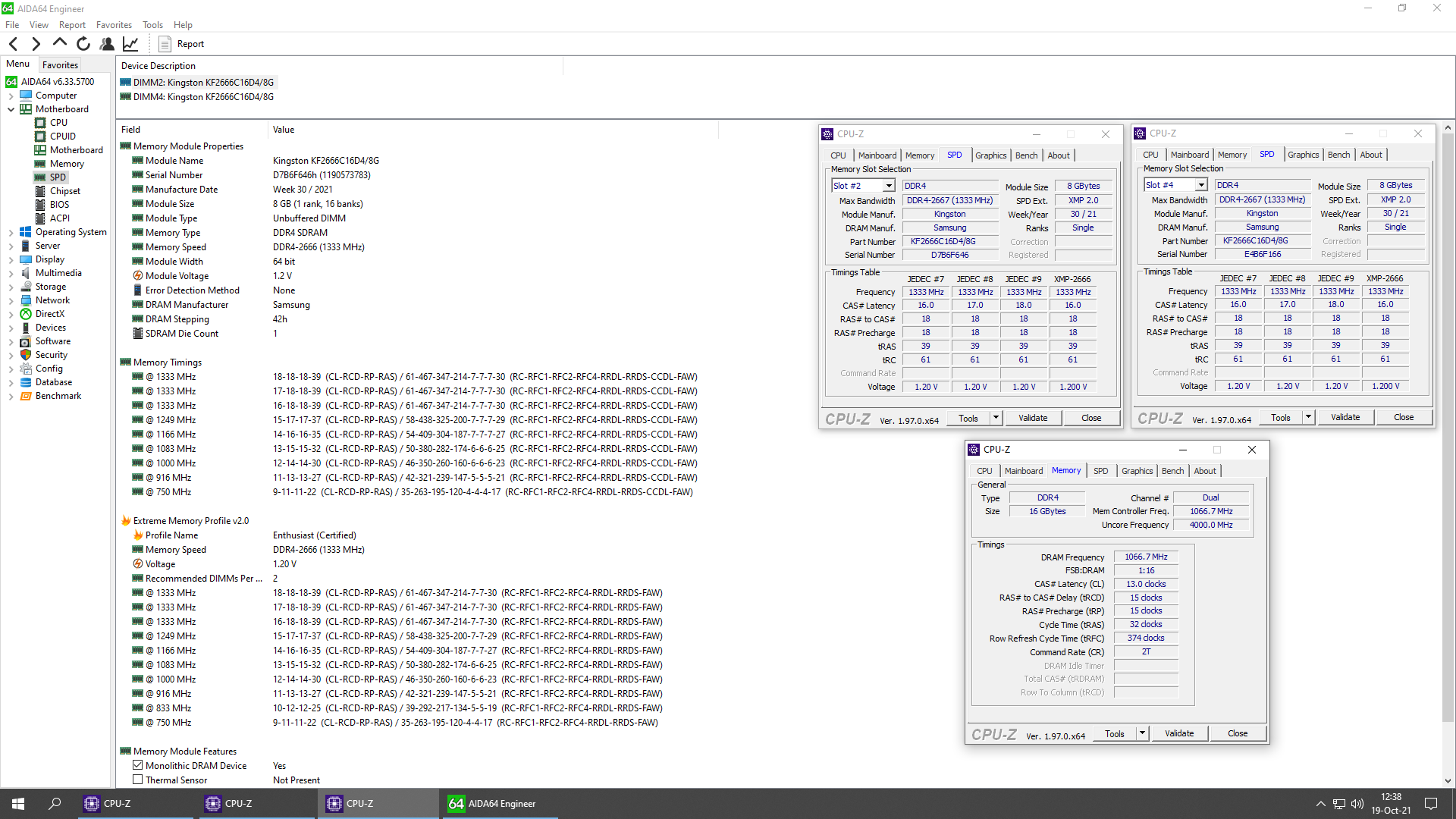Click the vertical scrollbar down arrow
The height and width of the screenshot is (819, 1456).
click(1448, 781)
